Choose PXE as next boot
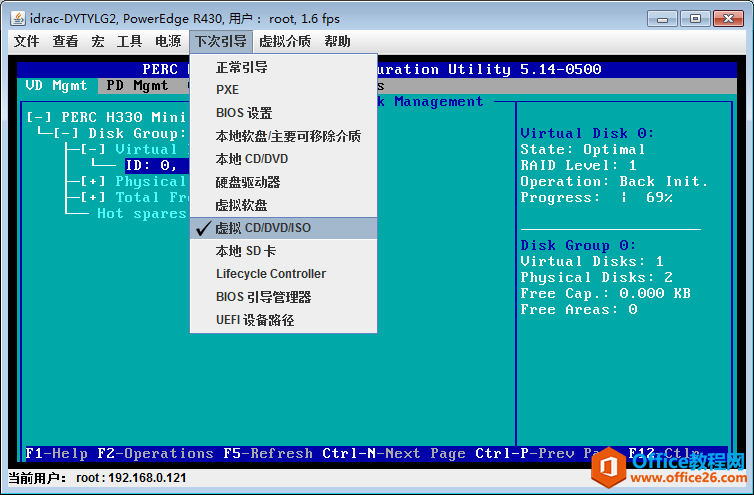Viewport: 754px width, 495px height. pyautogui.click(x=283, y=90)
